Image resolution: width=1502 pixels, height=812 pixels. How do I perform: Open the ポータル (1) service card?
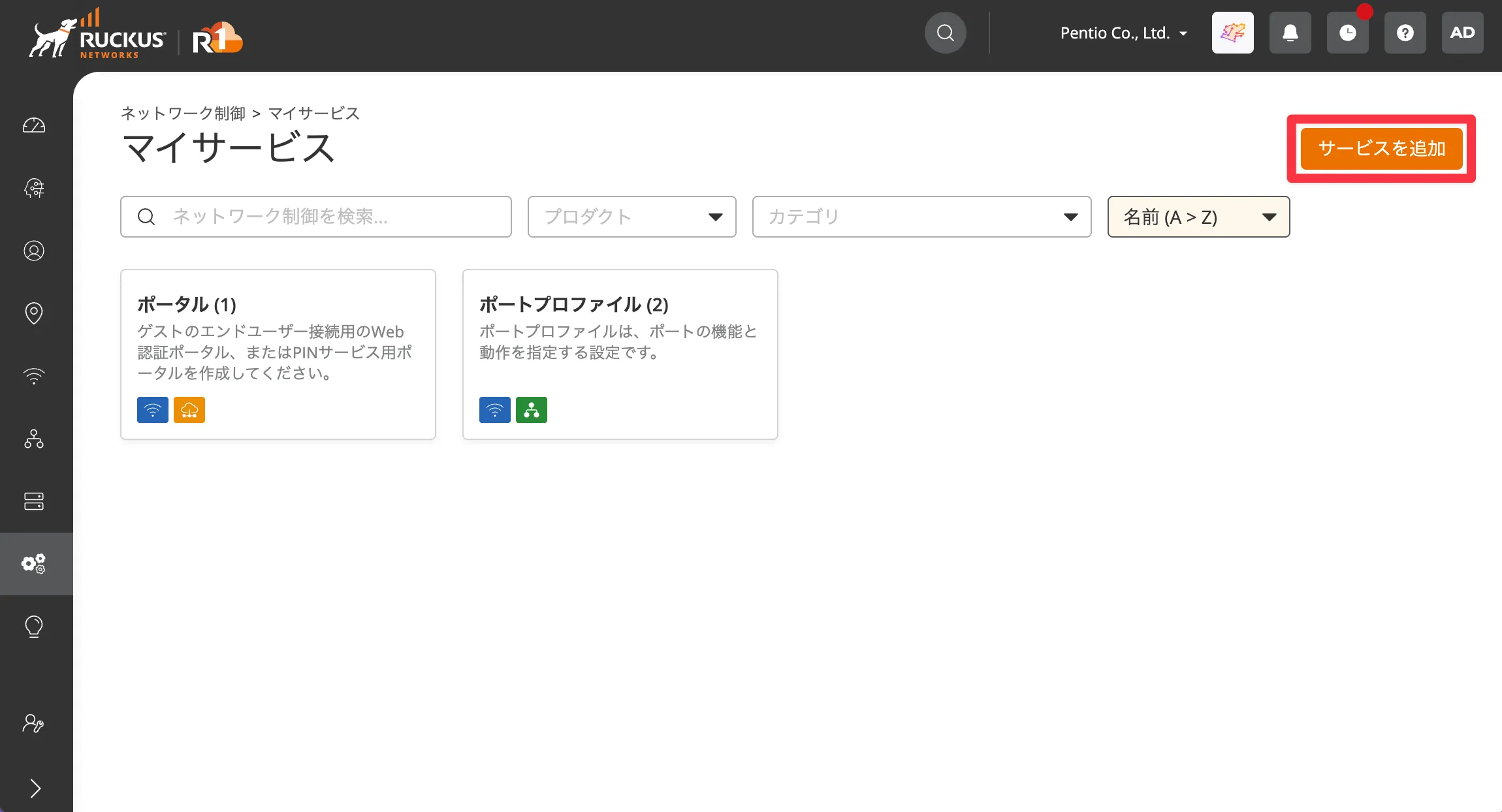278,354
